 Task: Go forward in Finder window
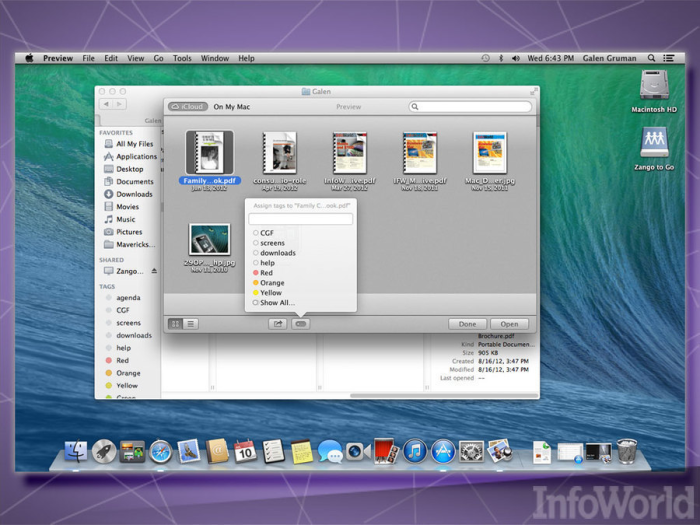(x=119, y=104)
